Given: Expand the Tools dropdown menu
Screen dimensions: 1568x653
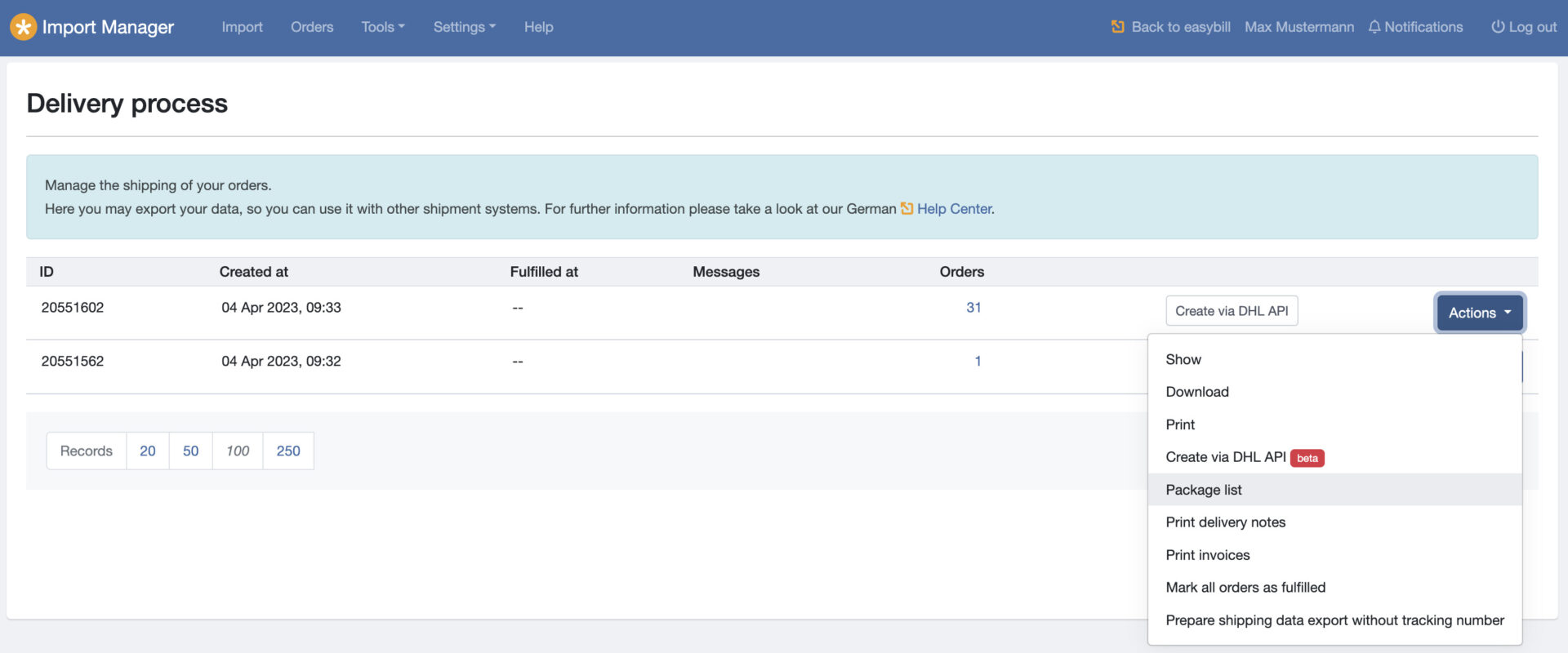Looking at the screenshot, I should 382,27.
